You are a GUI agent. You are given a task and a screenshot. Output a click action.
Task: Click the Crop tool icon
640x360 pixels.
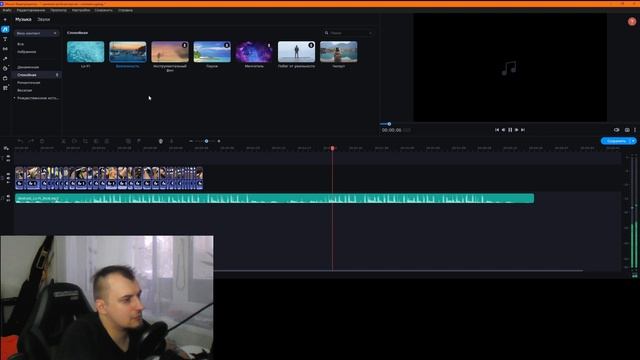pyautogui.click(x=85, y=141)
